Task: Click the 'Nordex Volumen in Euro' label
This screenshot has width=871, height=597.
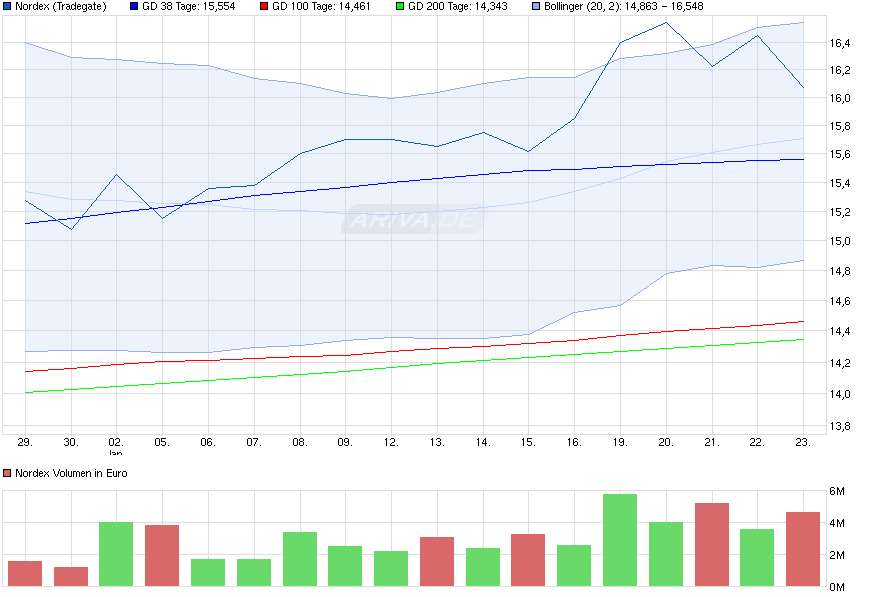Action: tap(71, 473)
